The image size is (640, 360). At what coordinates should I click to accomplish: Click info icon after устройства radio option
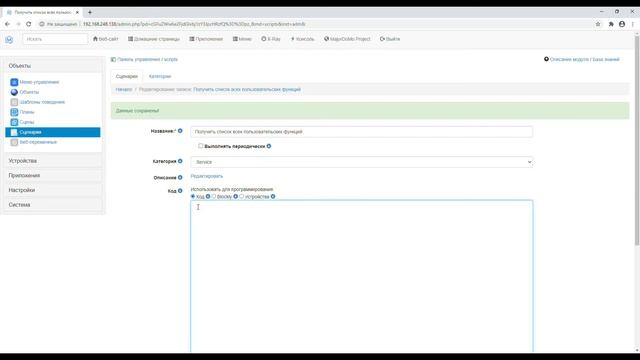click(273, 197)
